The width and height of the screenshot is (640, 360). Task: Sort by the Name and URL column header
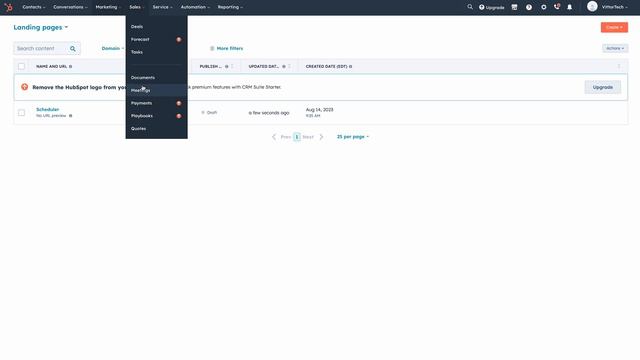51,67
